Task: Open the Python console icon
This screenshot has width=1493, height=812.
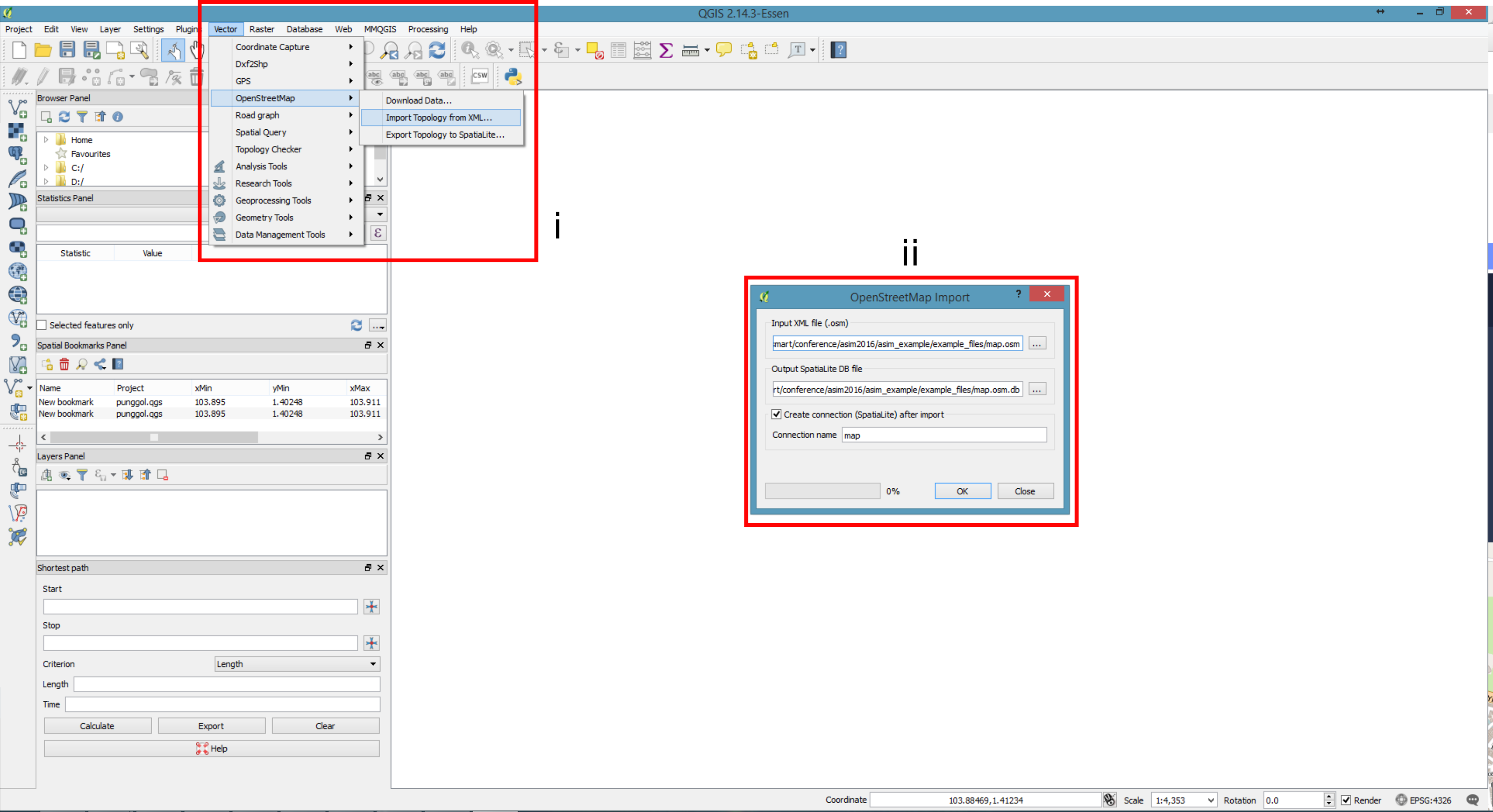Action: pos(513,76)
